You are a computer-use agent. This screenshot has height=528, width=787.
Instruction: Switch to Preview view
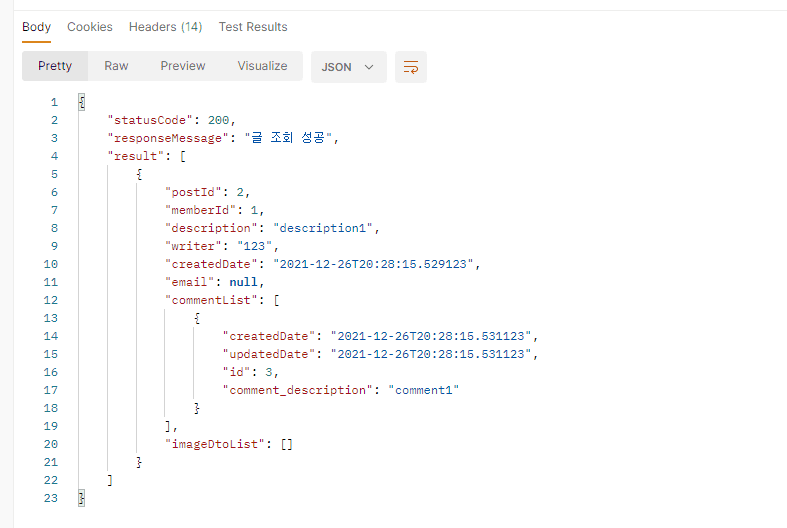click(183, 66)
